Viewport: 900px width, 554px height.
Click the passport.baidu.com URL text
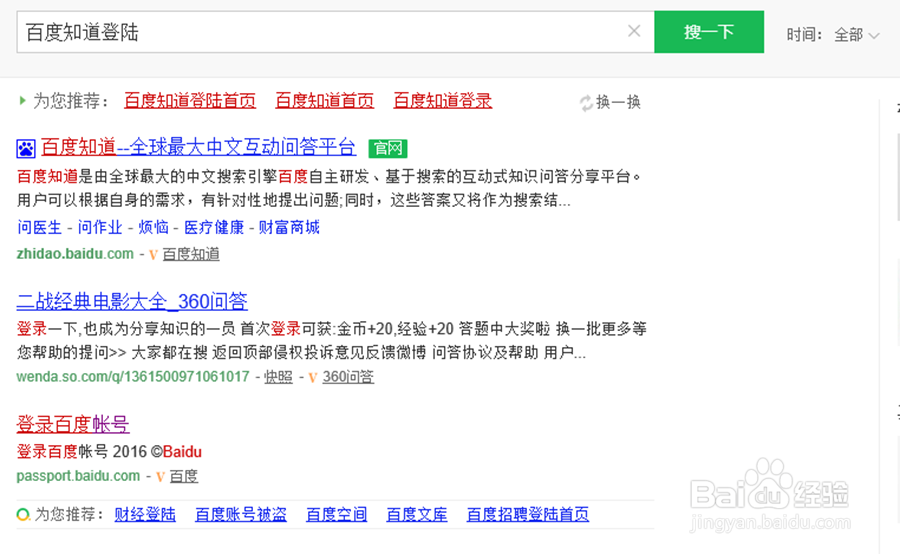pos(78,476)
